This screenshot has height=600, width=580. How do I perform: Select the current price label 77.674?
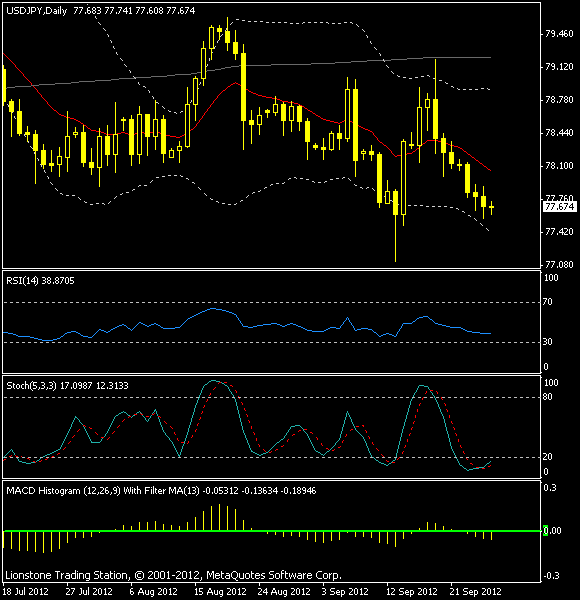click(x=559, y=207)
